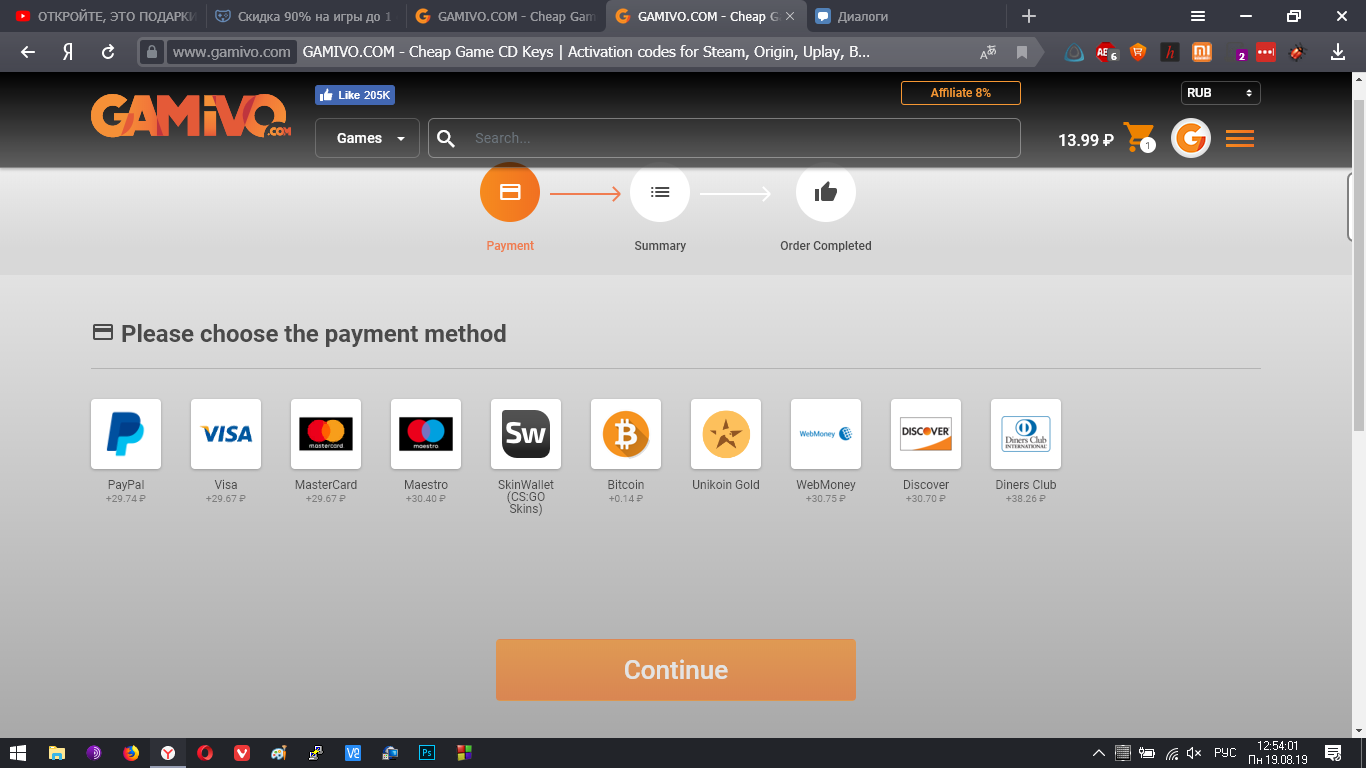Click the search magnifier icon
Screen dimensions: 1366x768
(447, 138)
